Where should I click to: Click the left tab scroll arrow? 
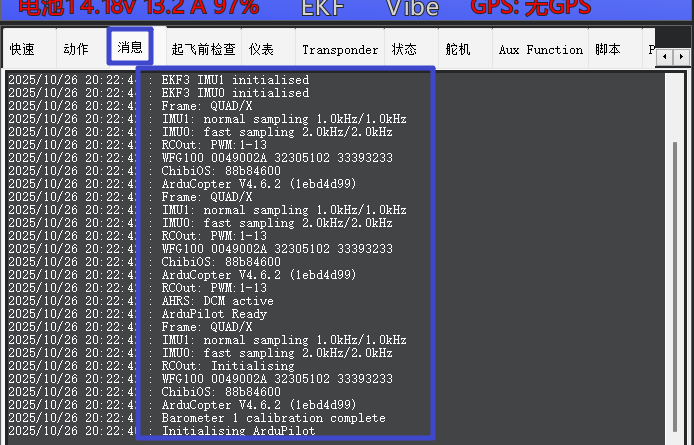click(665, 59)
